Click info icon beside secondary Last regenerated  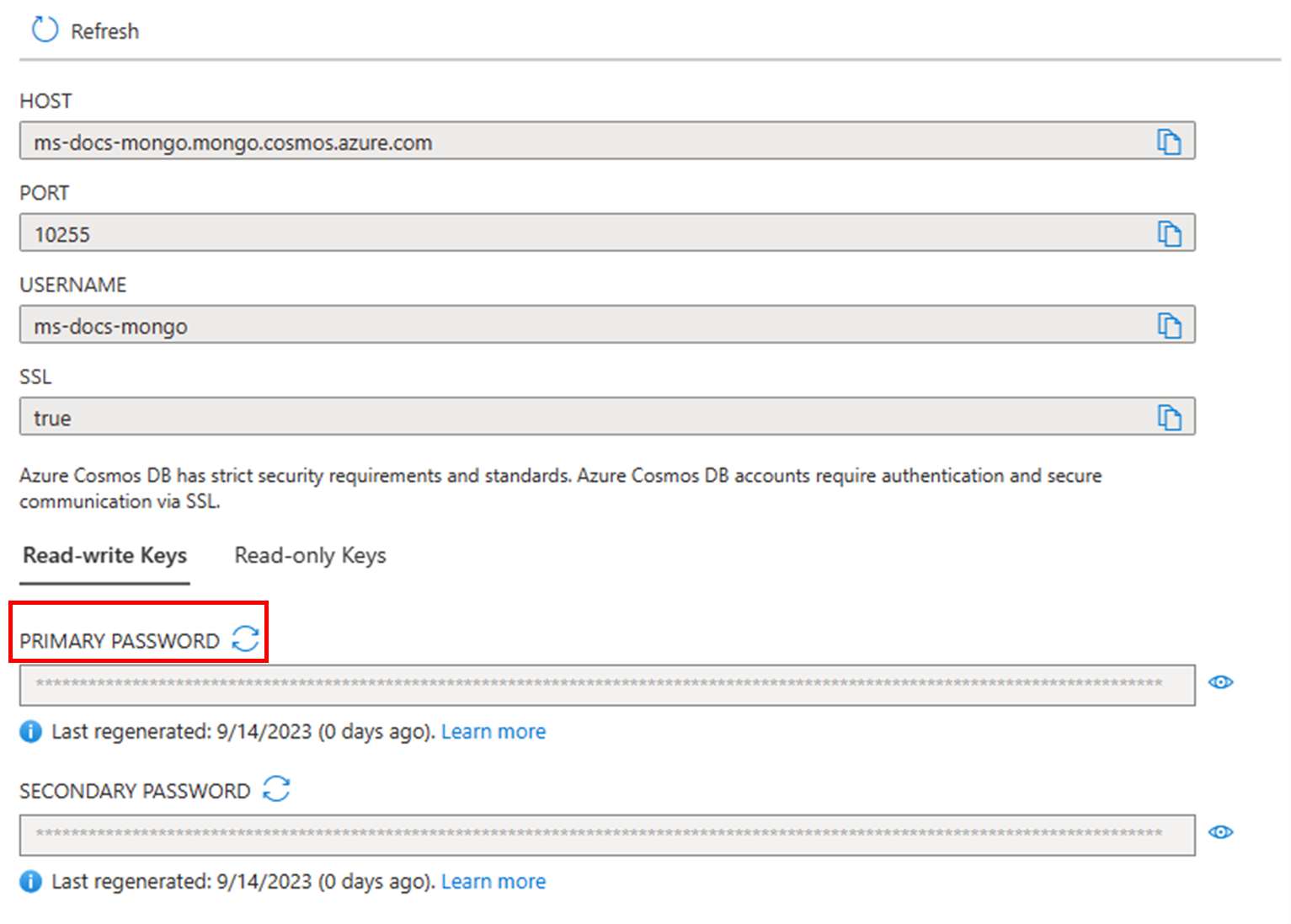(30, 882)
